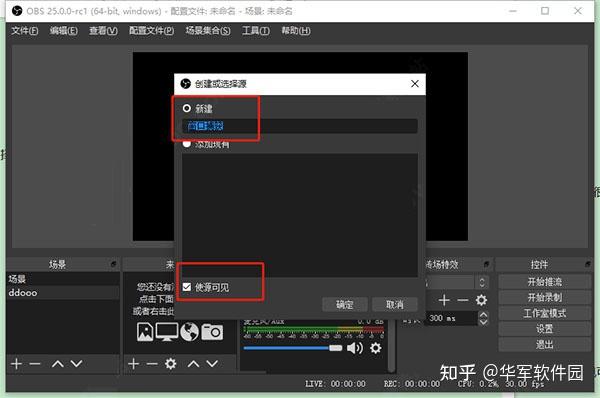The image size is (600, 398).
Task: Move the source up in the sources toolbar
Action: coord(193,364)
